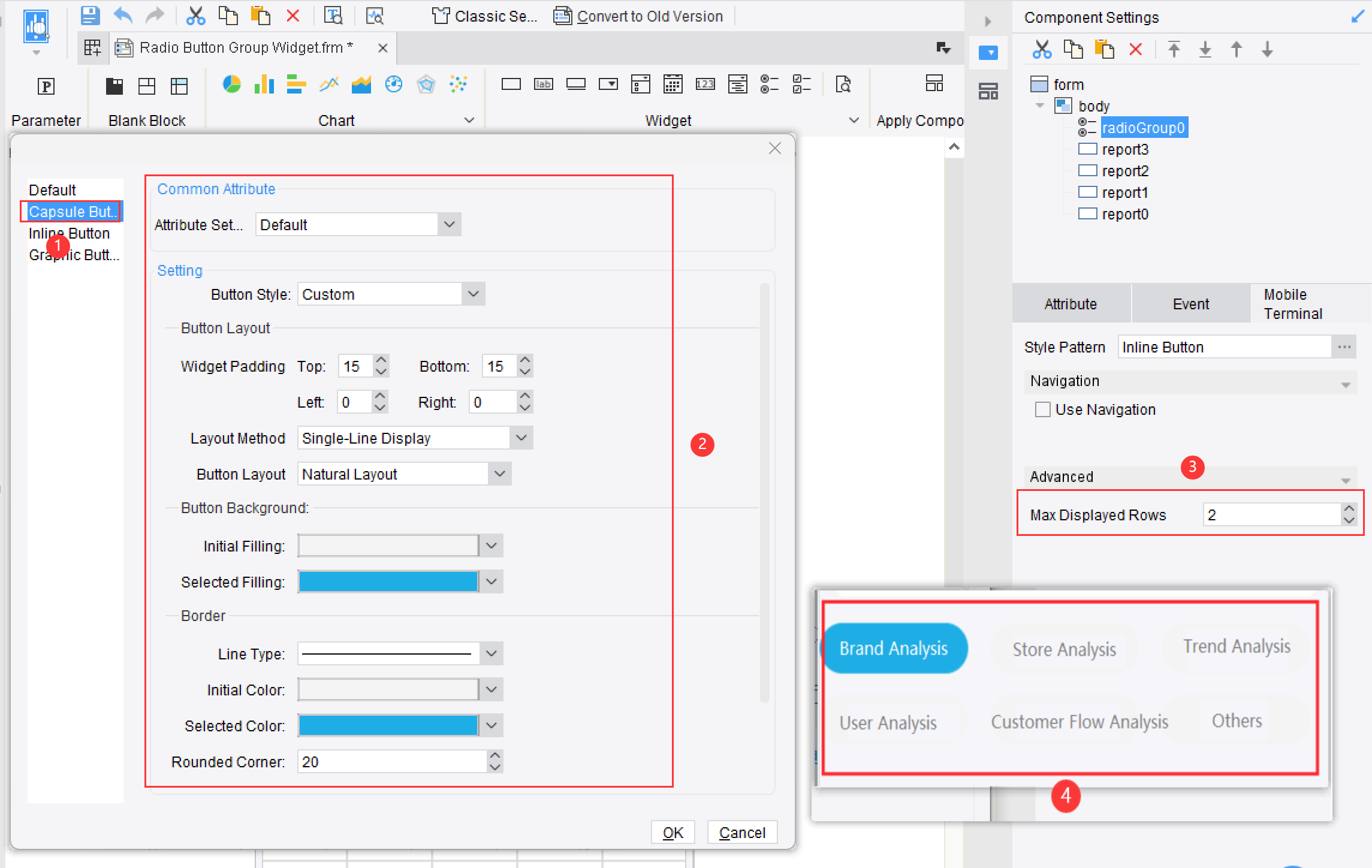Select the pie chart icon in Chart group
The image size is (1372, 868).
pyautogui.click(x=233, y=85)
